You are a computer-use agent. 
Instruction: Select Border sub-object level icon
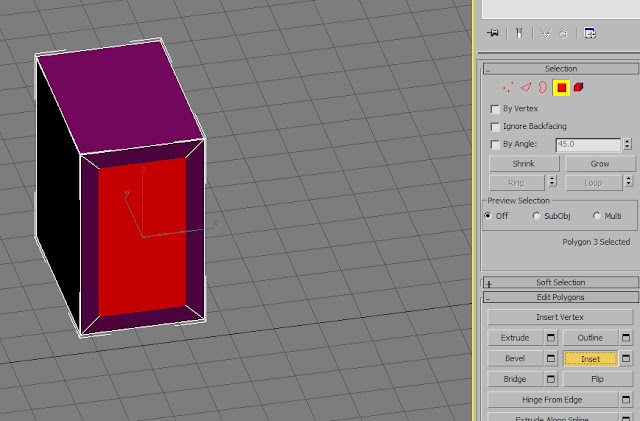click(542, 87)
